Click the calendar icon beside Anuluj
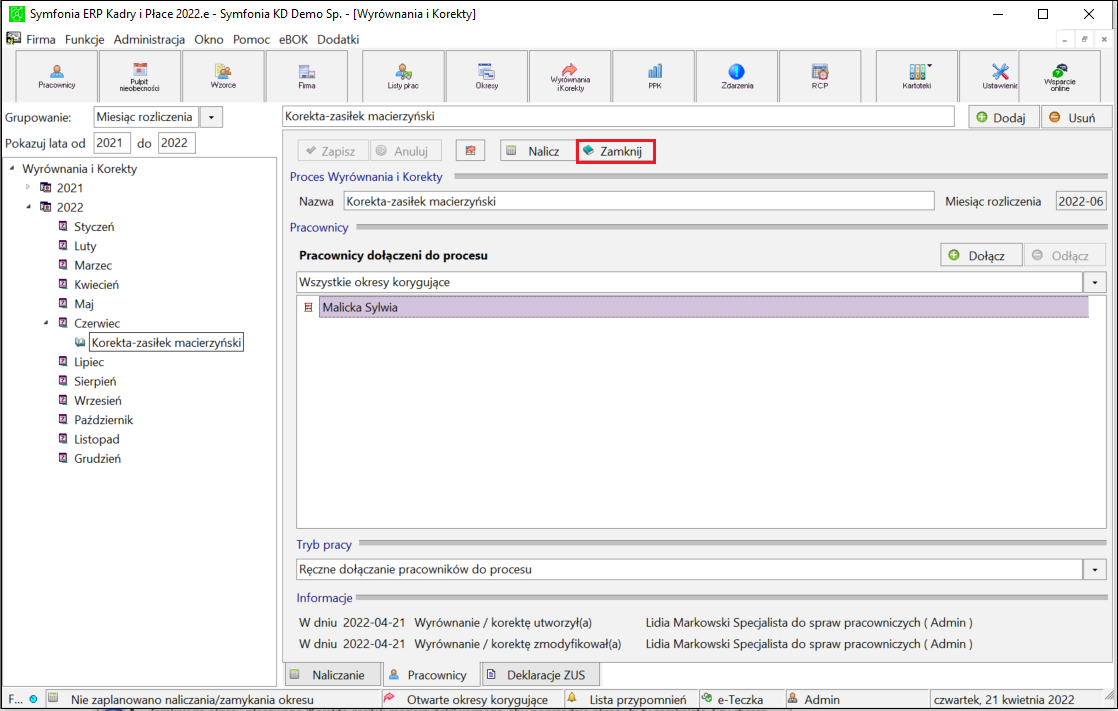 click(471, 150)
